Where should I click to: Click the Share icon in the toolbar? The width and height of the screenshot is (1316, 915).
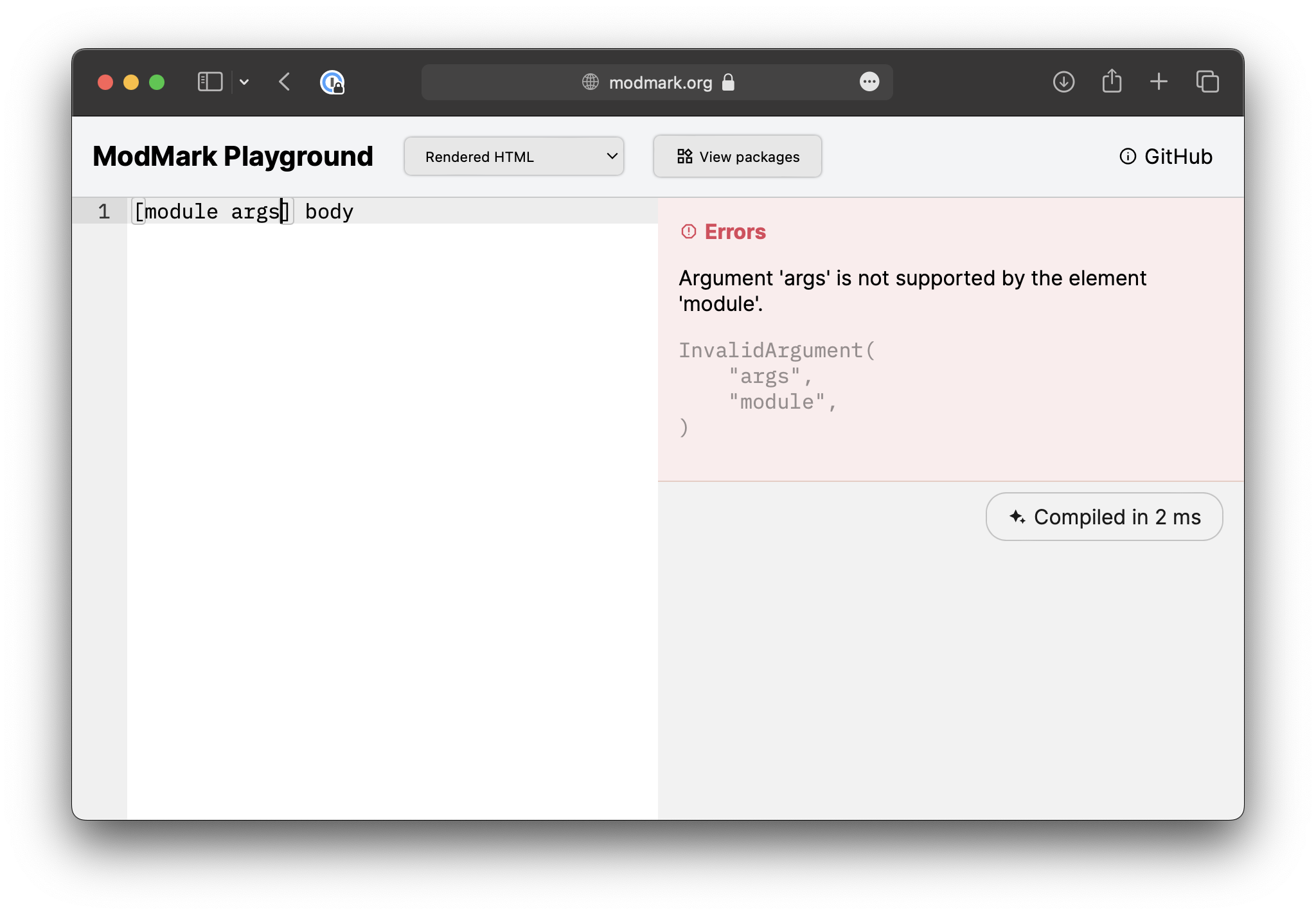[x=1112, y=82]
